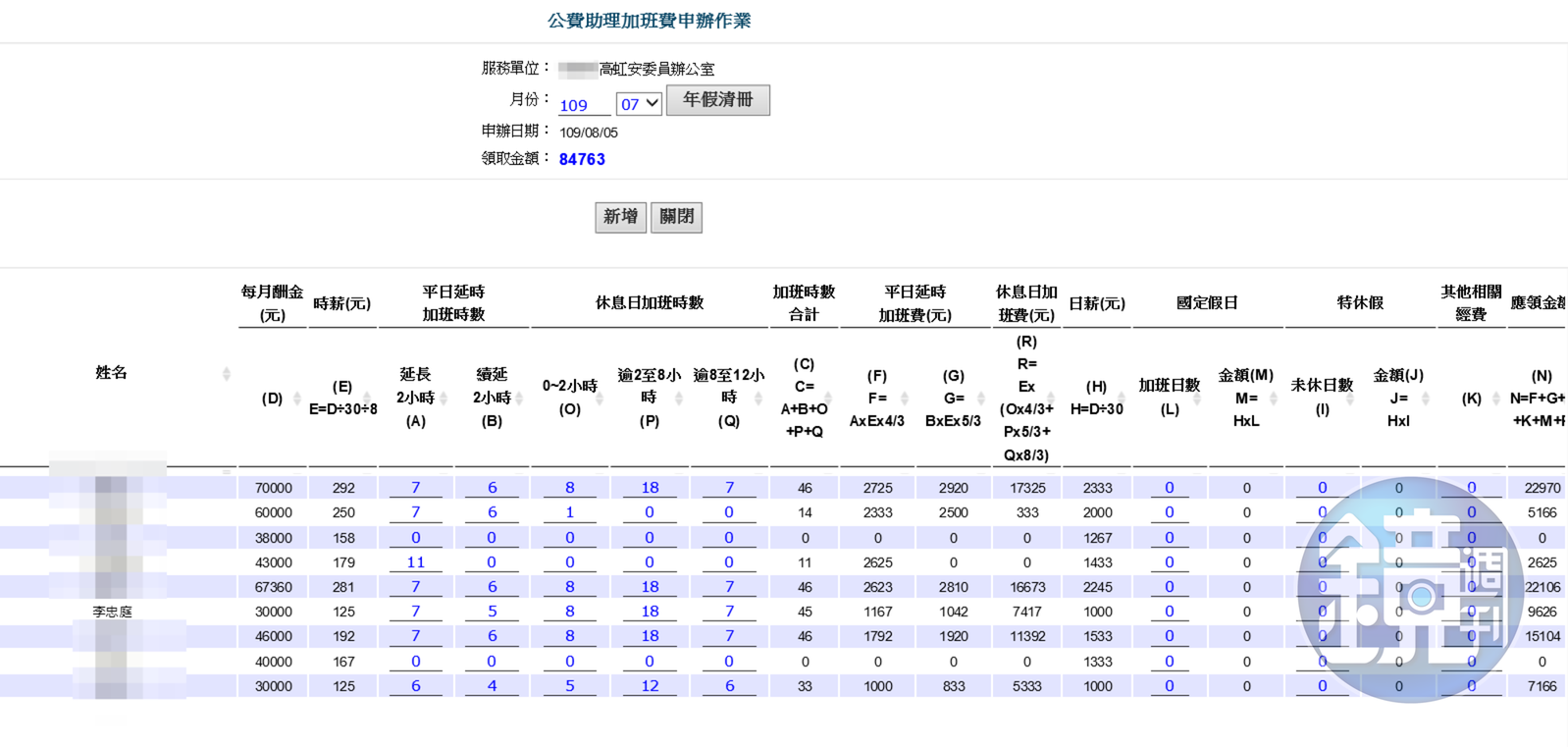Click sort arrows beside 金額(J) header
This screenshot has width=1568, height=747.
[1426, 398]
